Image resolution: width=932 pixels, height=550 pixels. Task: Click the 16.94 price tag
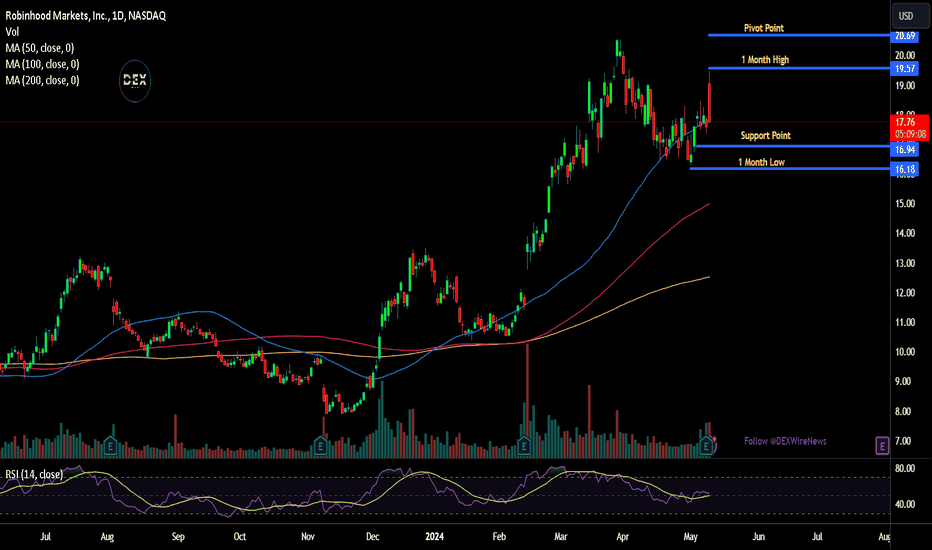click(905, 149)
